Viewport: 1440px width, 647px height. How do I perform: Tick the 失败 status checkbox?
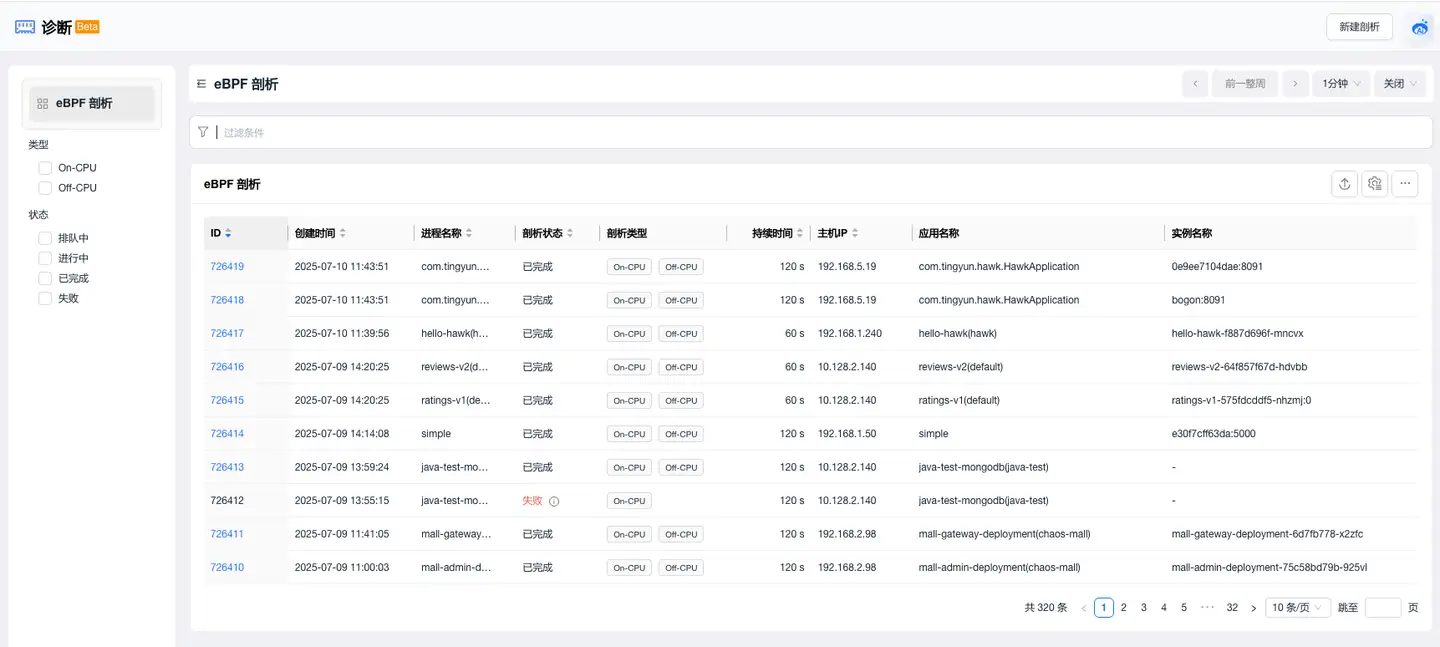(45, 298)
